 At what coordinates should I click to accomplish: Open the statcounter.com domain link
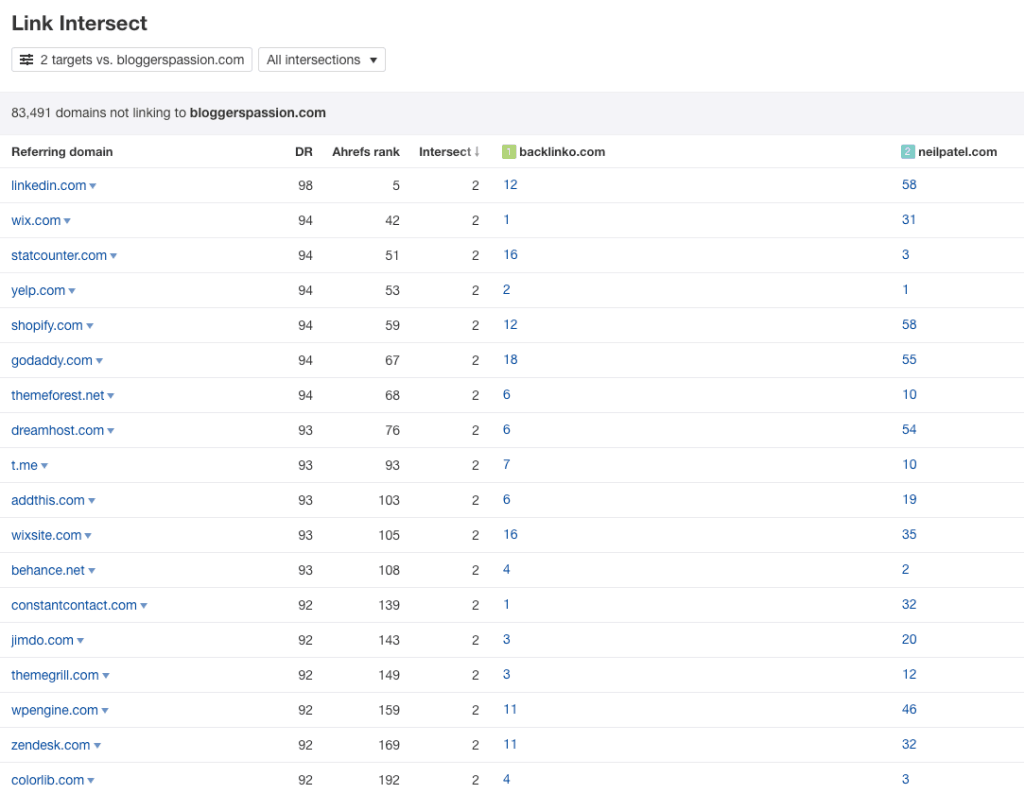coord(58,255)
